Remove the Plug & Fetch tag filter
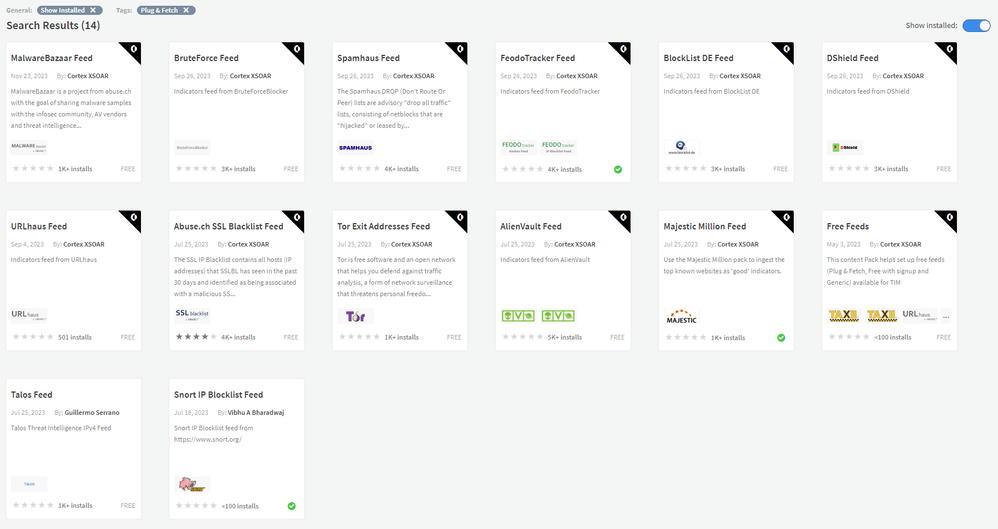This screenshot has height=529, width=998. pyautogui.click(x=187, y=10)
